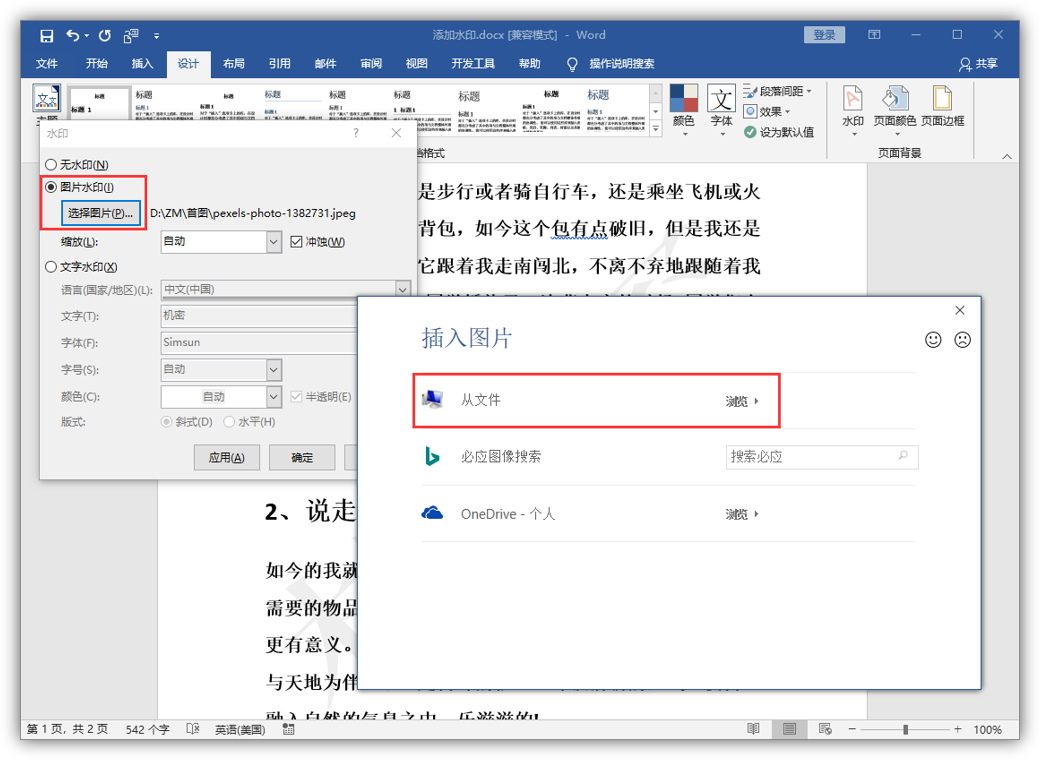Close the Insert Pictures dialog
The height and width of the screenshot is (760, 1040).
coord(959,310)
